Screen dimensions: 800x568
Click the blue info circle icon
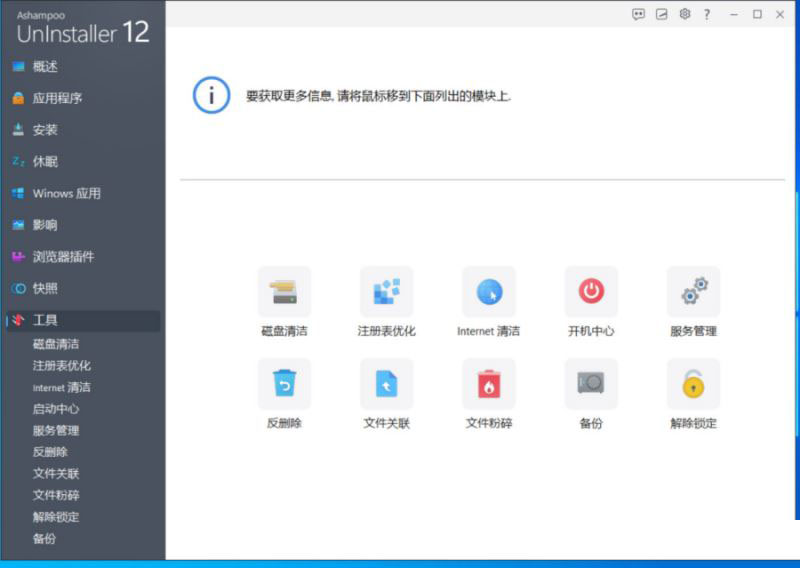click(211, 95)
